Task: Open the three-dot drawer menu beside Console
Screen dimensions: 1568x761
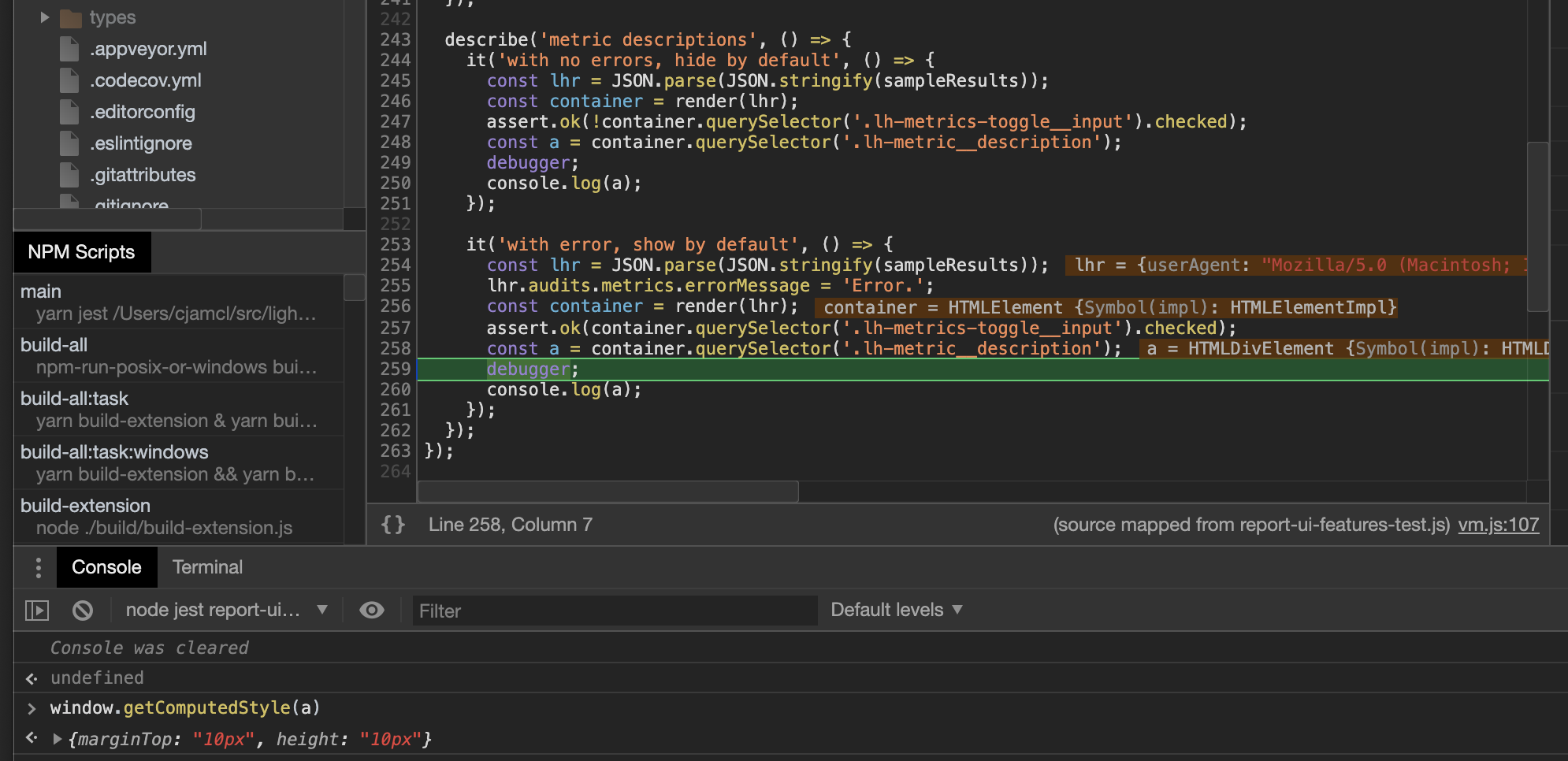Action: coord(38,567)
